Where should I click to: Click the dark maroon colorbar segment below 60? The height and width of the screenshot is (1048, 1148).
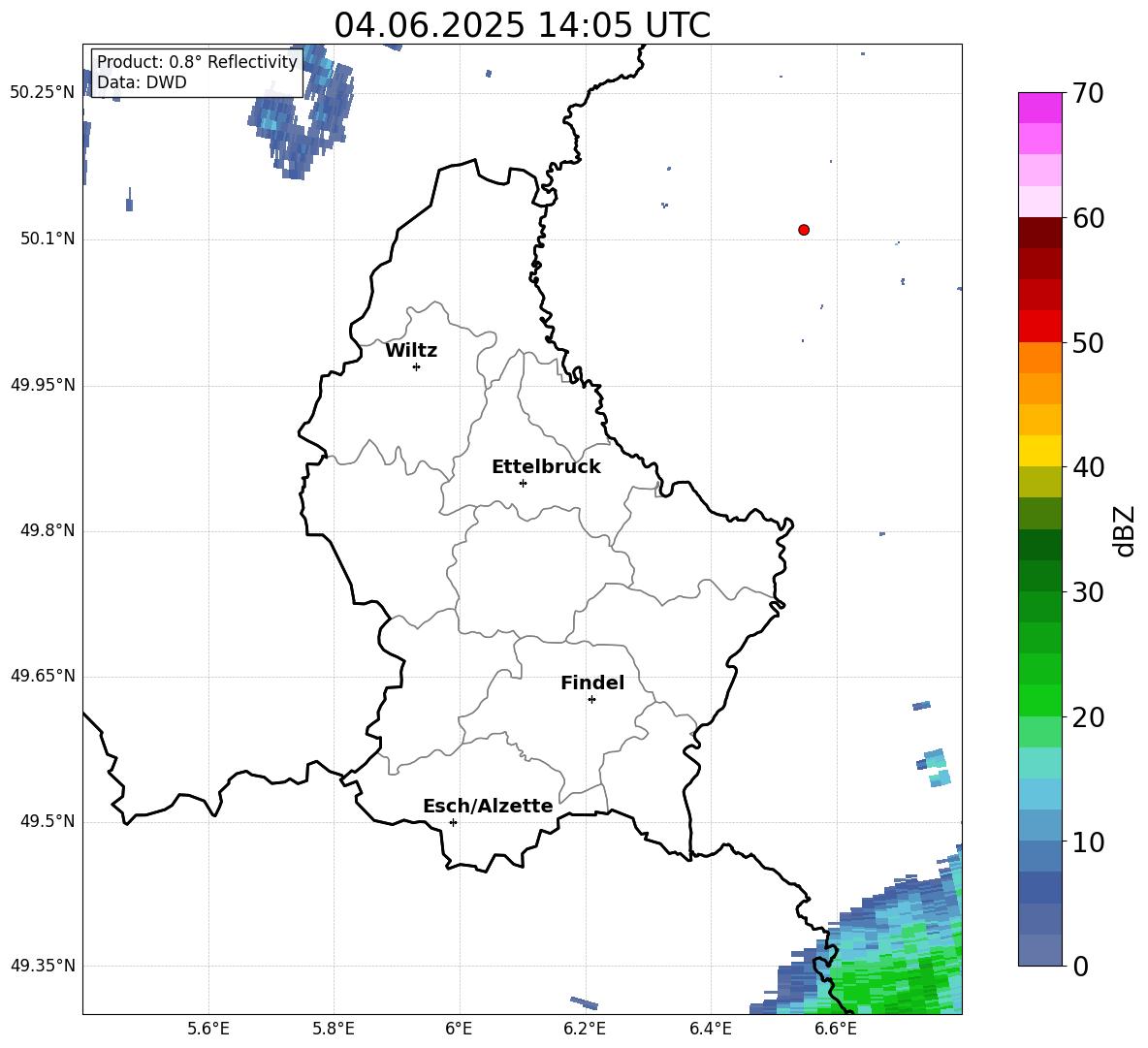tap(1039, 233)
